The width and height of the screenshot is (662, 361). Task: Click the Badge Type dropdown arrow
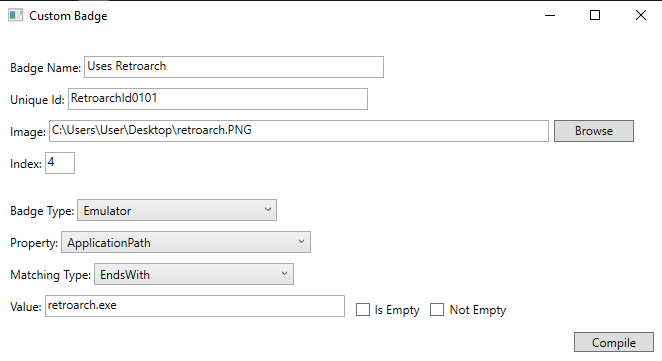coord(268,210)
